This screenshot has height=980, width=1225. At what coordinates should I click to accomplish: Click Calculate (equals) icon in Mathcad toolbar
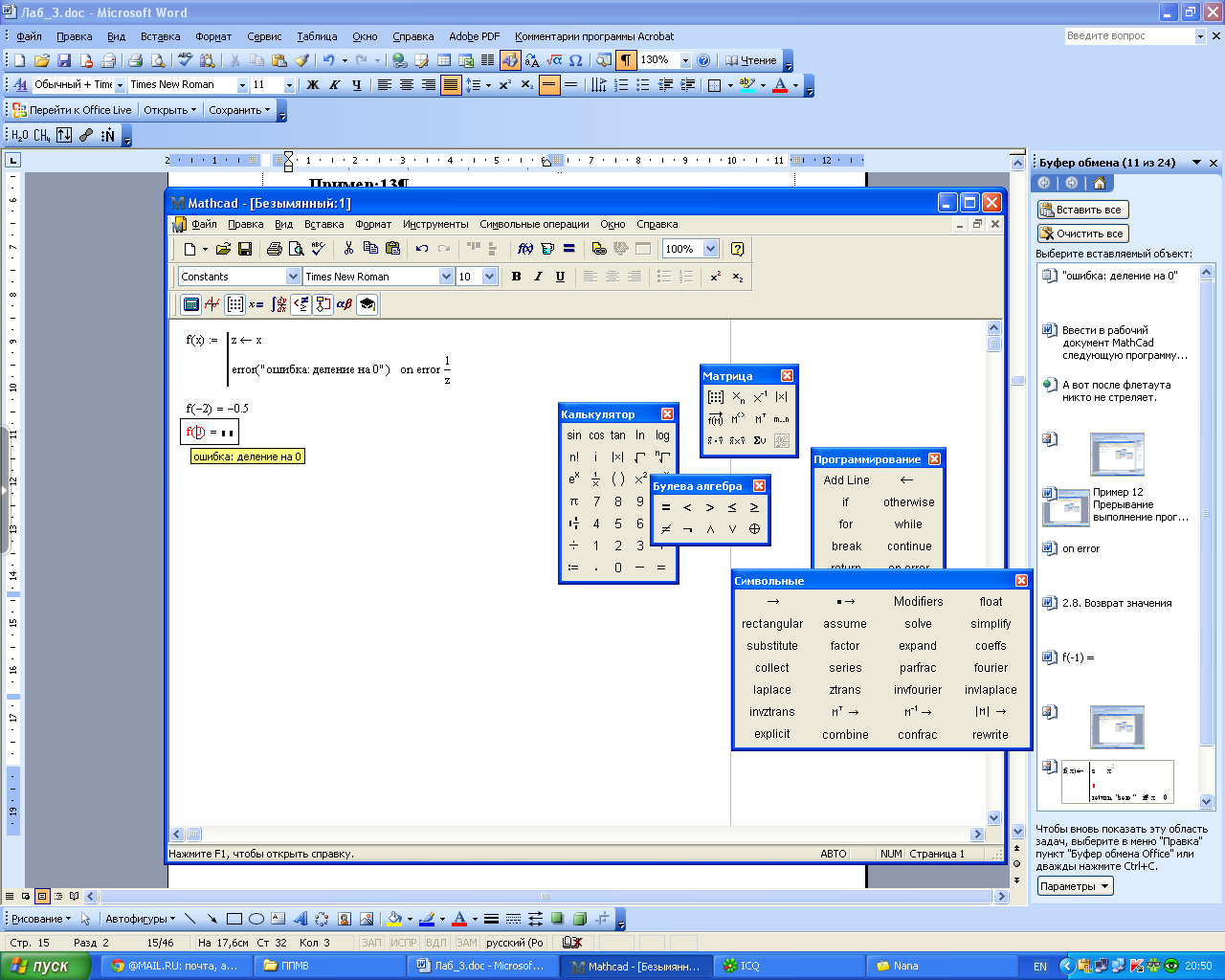tap(569, 249)
